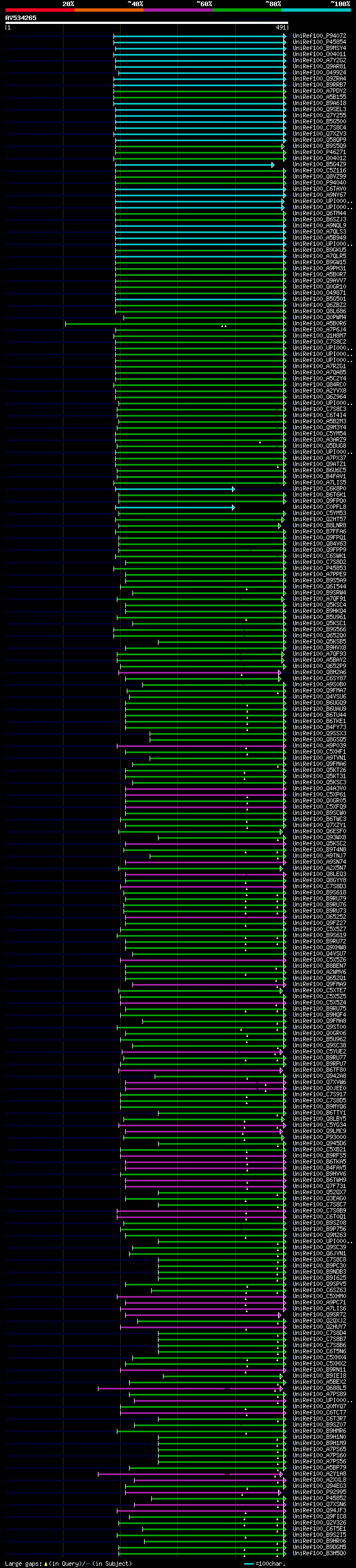Select hit UniRef100_B9HKQ4
Screen dimensions: 356x1568
(x=319, y=611)
